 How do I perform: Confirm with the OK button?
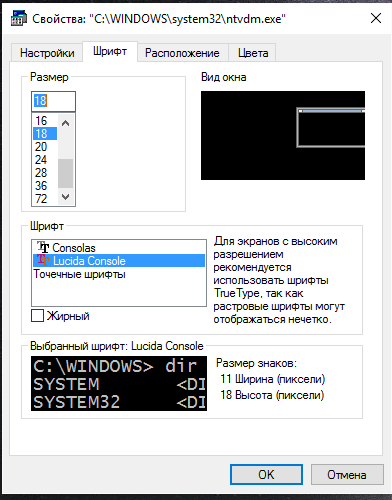click(266, 474)
